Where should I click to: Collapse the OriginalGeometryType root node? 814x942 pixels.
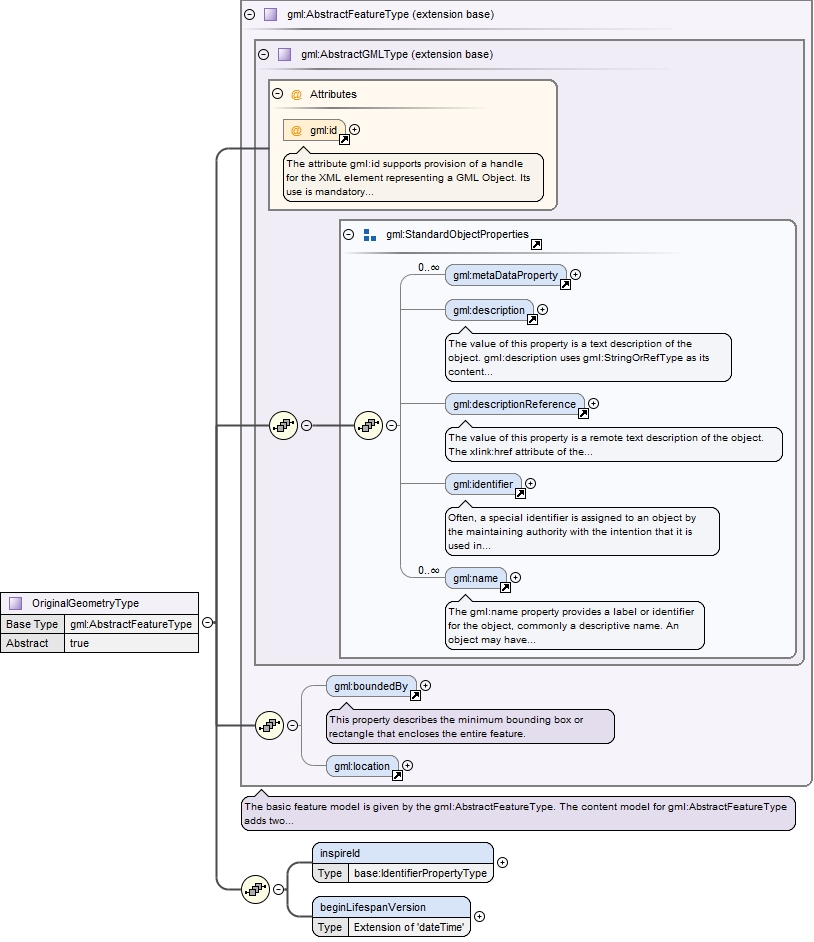(x=207, y=623)
